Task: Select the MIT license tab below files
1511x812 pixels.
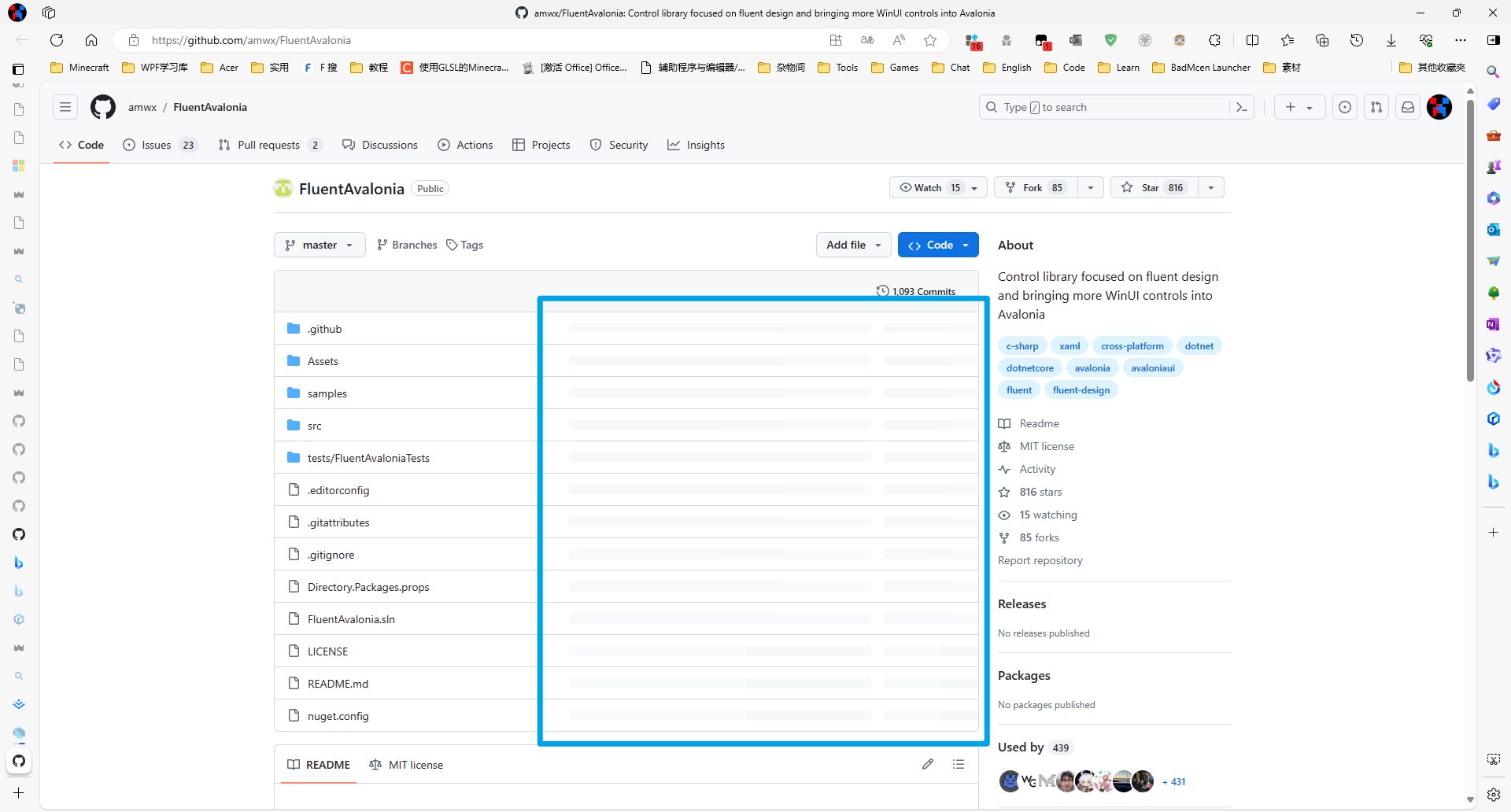Action: [x=406, y=765]
